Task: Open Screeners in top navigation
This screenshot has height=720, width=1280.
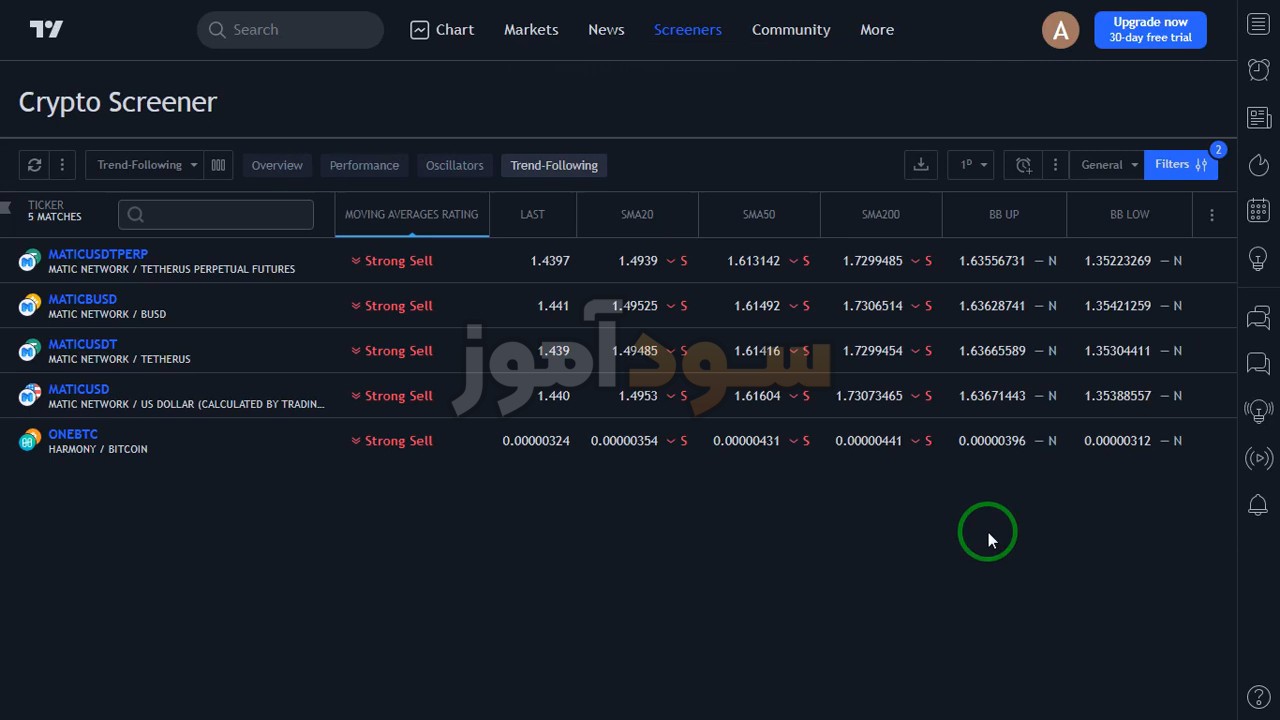Action: [x=688, y=30]
